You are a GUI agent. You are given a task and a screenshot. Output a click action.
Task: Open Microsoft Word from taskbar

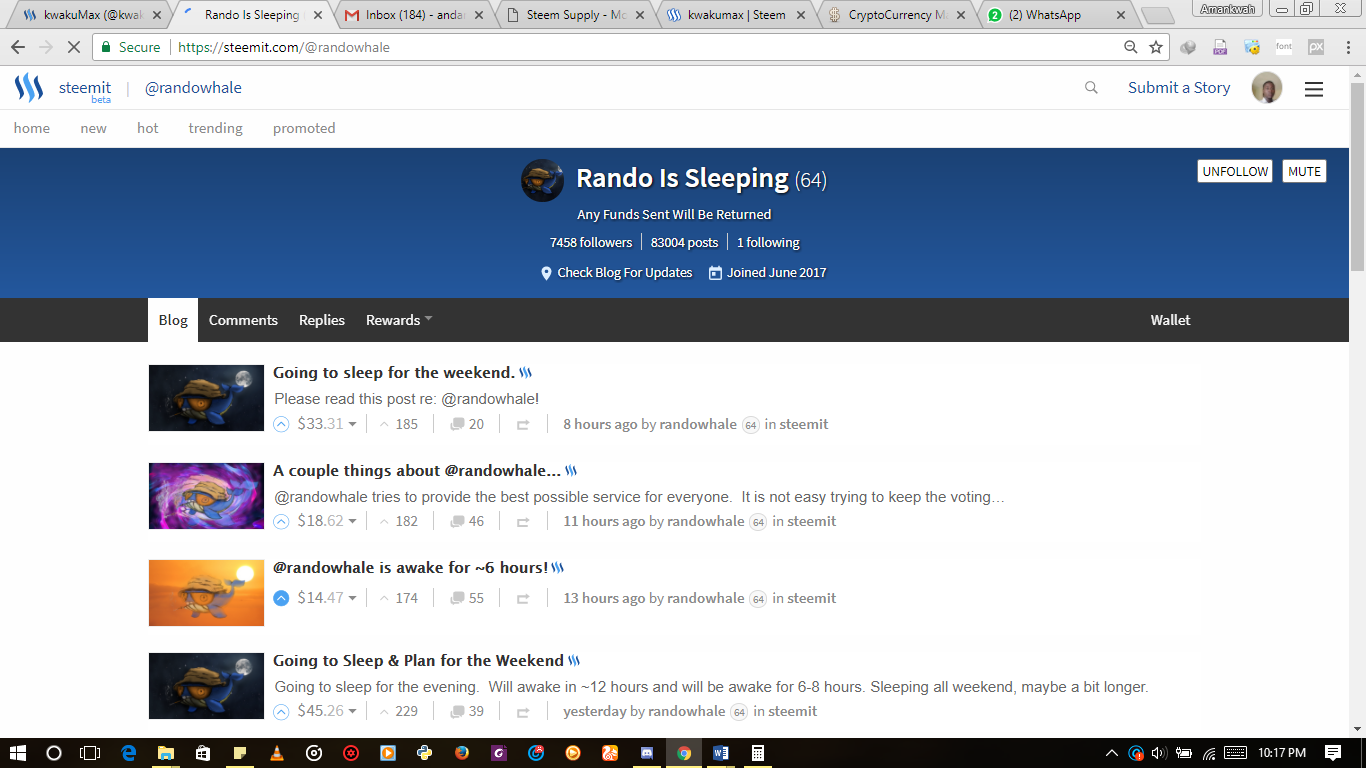click(x=721, y=753)
